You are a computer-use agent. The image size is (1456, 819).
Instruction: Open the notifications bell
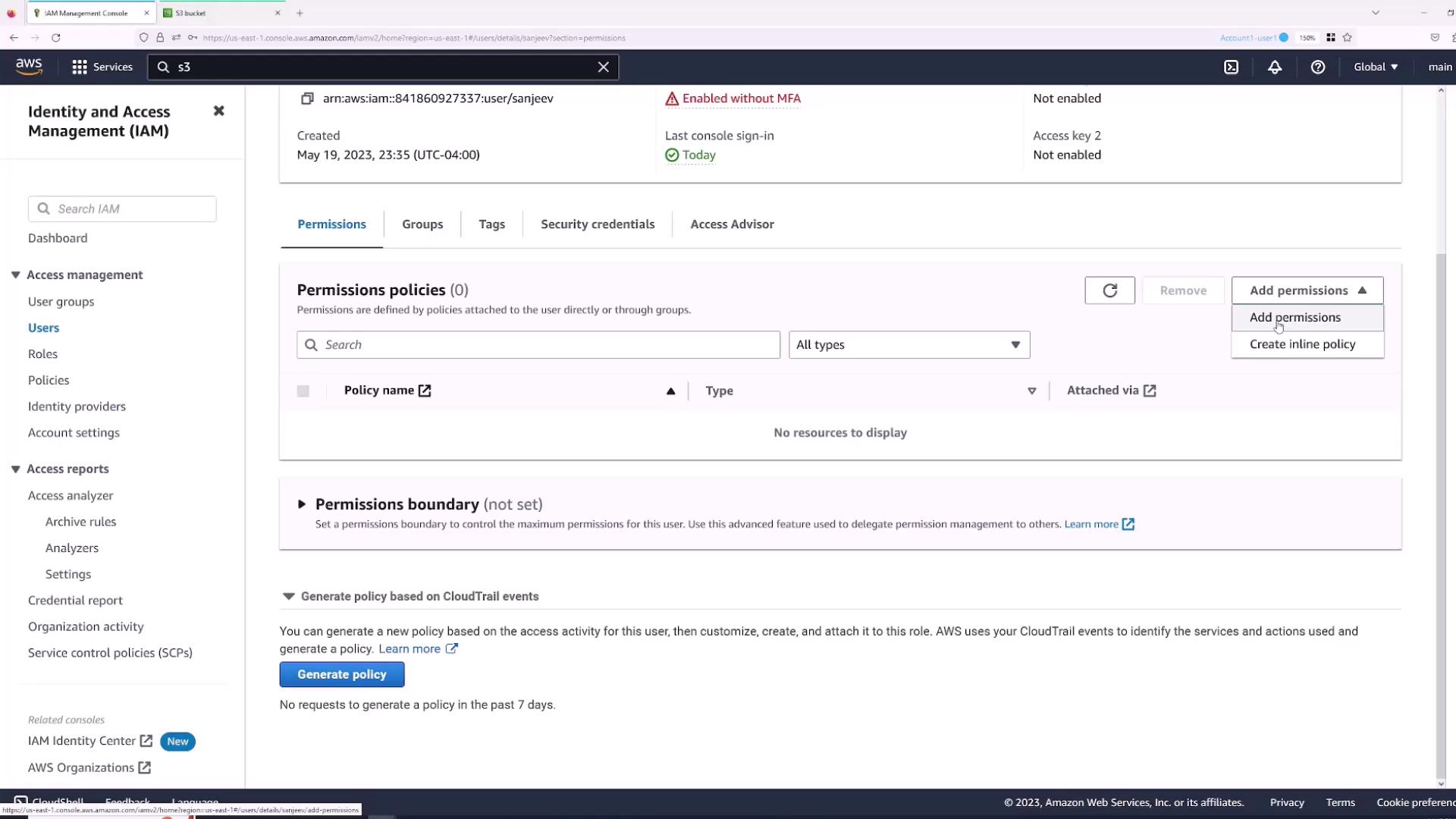click(1275, 67)
